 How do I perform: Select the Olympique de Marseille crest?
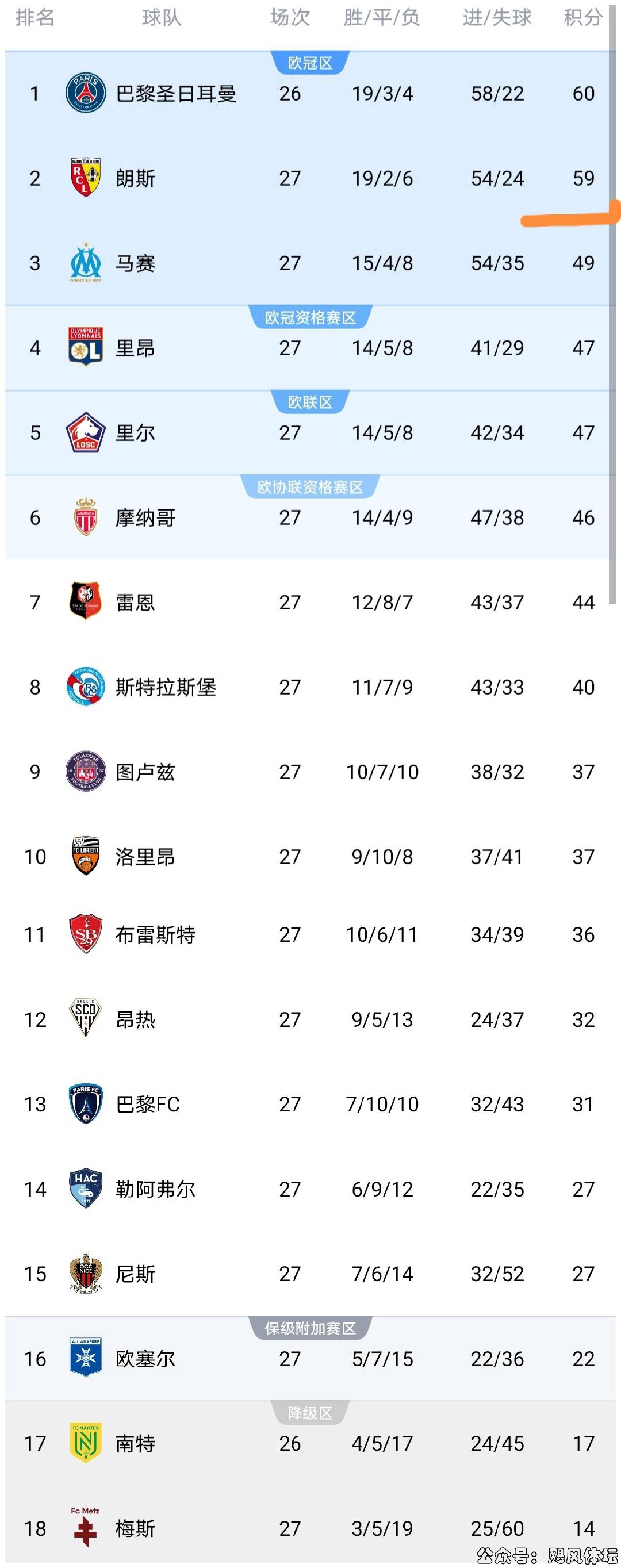pos(85,263)
